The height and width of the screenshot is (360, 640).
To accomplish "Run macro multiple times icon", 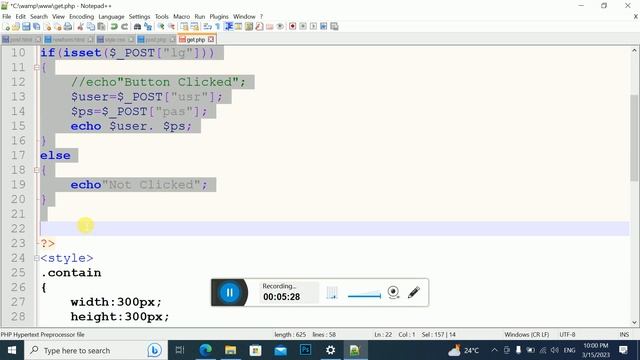I will (324, 27).
